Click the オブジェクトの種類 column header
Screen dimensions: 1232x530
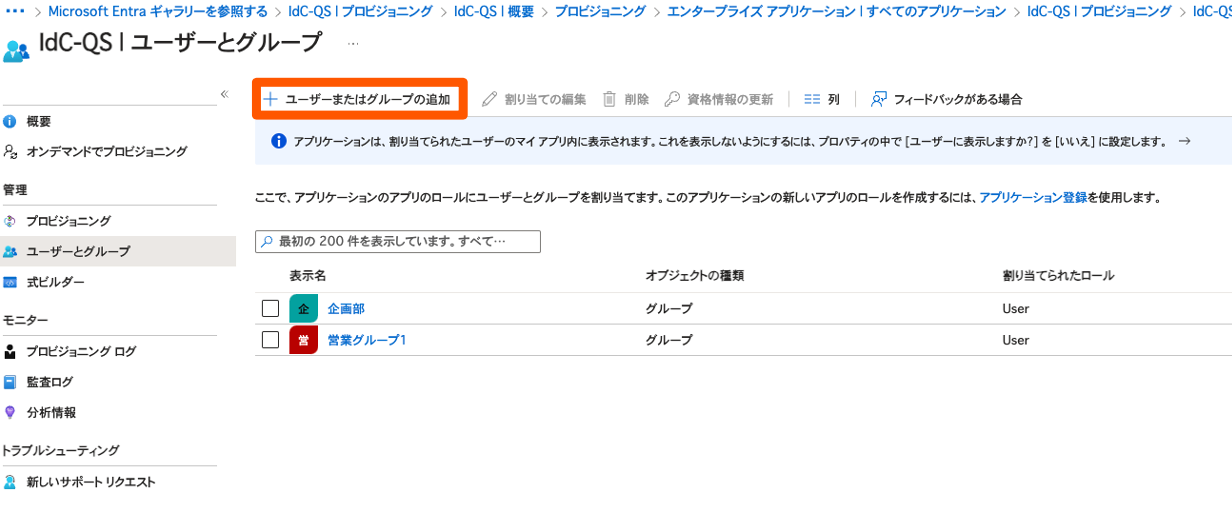click(x=695, y=275)
